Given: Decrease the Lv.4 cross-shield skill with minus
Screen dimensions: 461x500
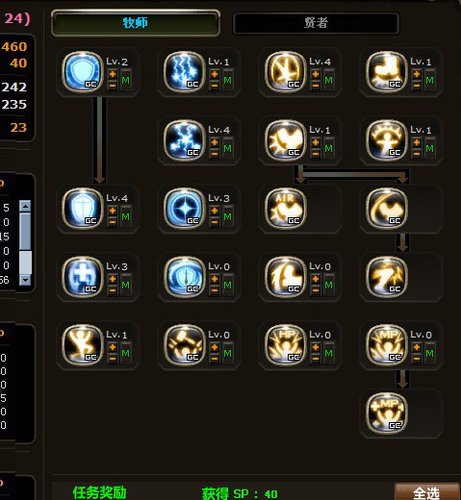Looking at the screenshot, I should coord(113,222).
